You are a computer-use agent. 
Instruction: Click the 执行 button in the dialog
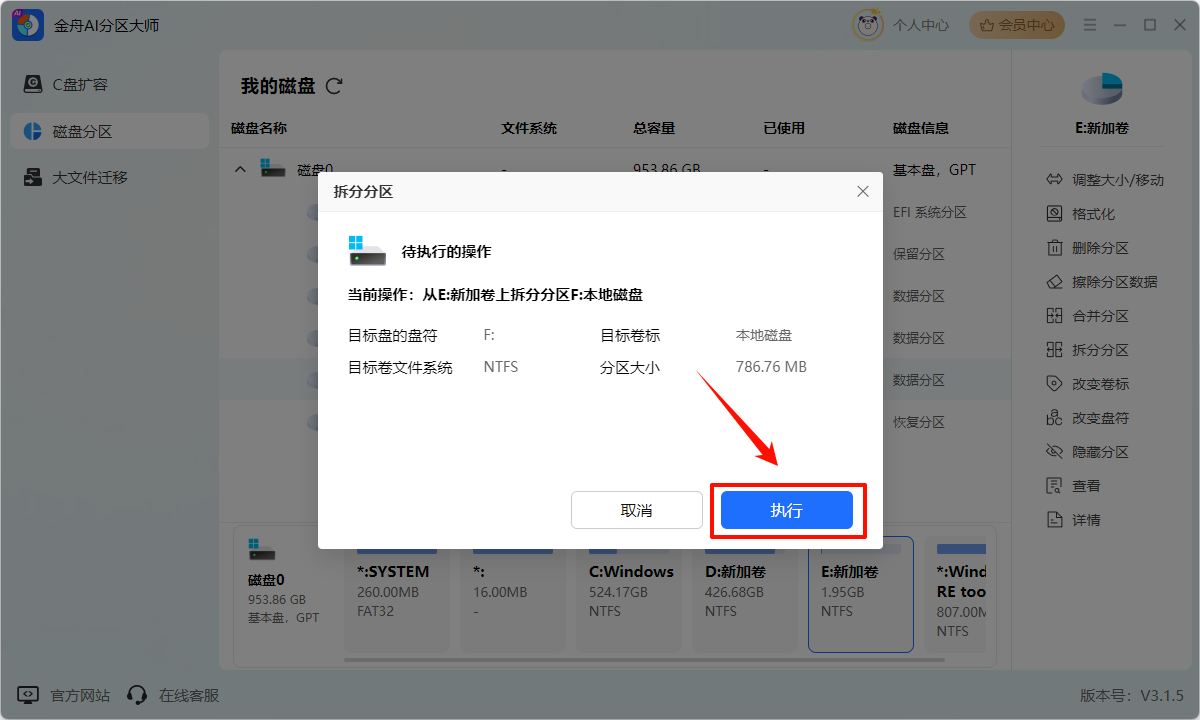pyautogui.click(x=786, y=510)
